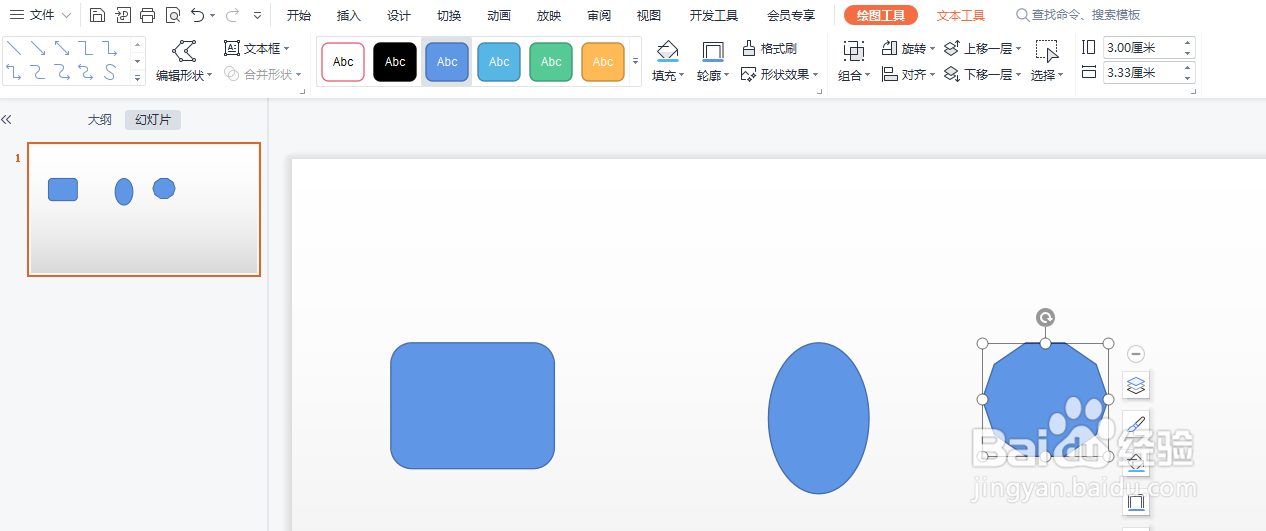Open the Slide Show (放映) ribbon tab
Viewport: 1266px width, 531px height.
549,15
